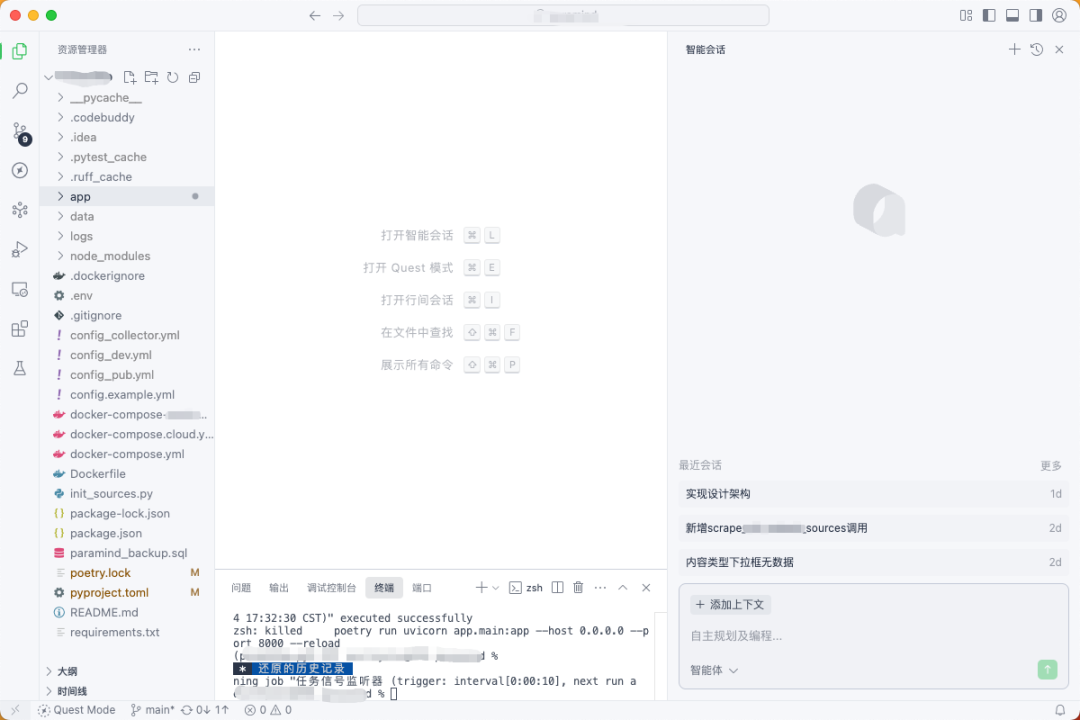
Task: Switch to the 端口 tab
Action: click(422, 587)
